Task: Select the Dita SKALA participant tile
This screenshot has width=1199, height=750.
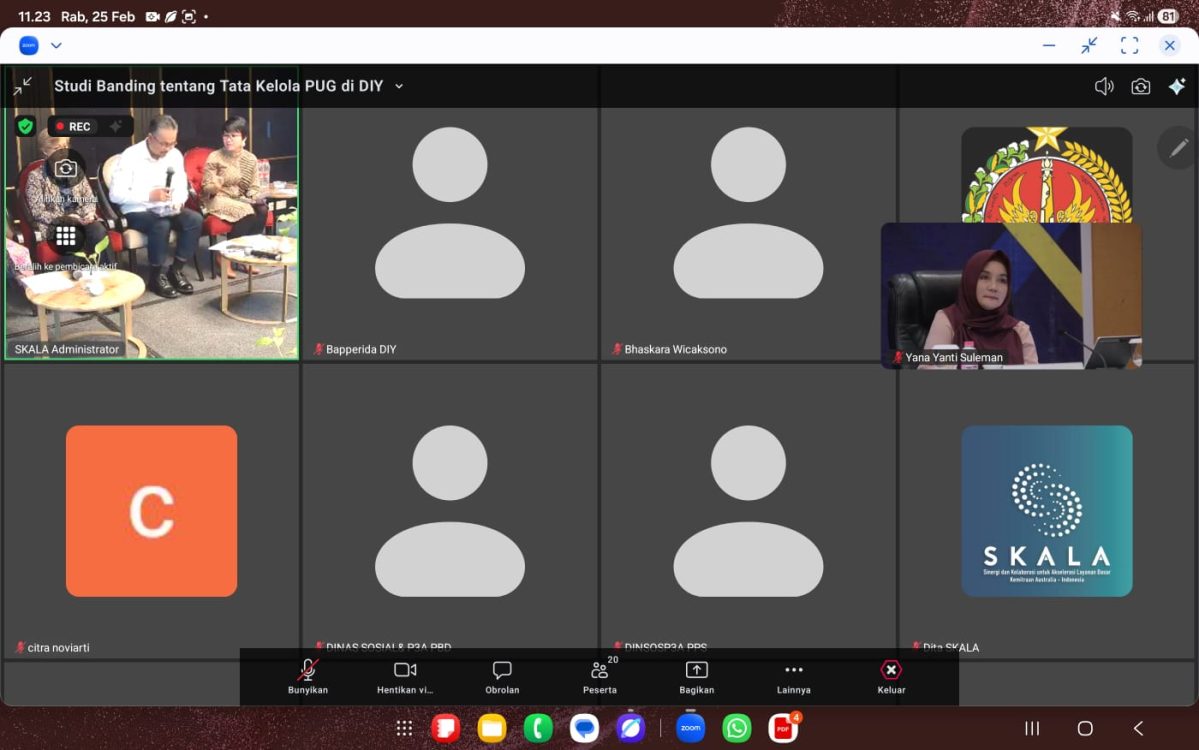Action: (x=1046, y=510)
